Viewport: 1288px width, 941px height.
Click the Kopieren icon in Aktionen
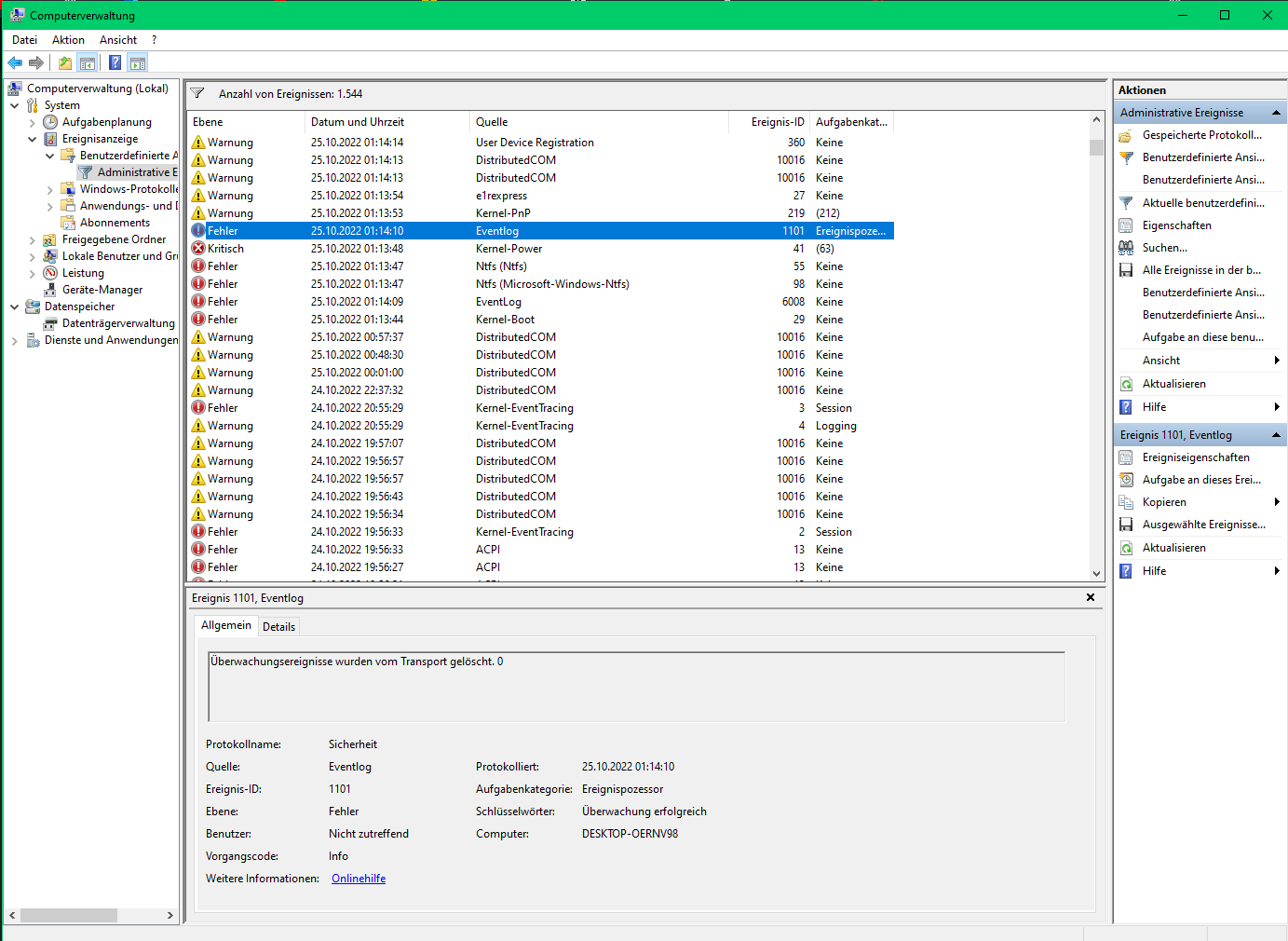point(1126,502)
